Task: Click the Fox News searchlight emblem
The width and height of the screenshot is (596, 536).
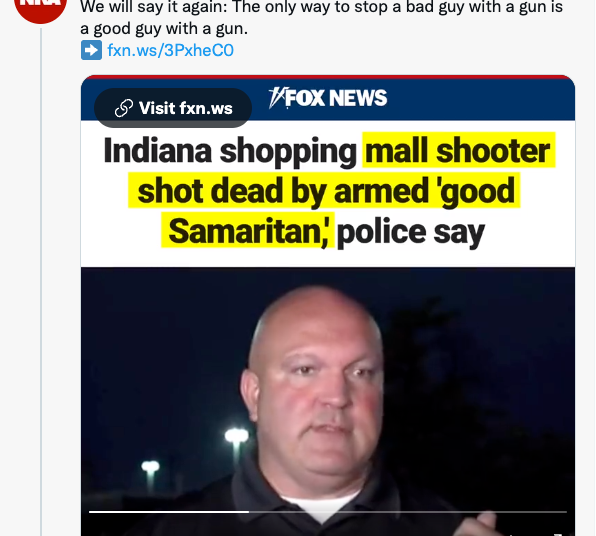Action: tap(276, 98)
